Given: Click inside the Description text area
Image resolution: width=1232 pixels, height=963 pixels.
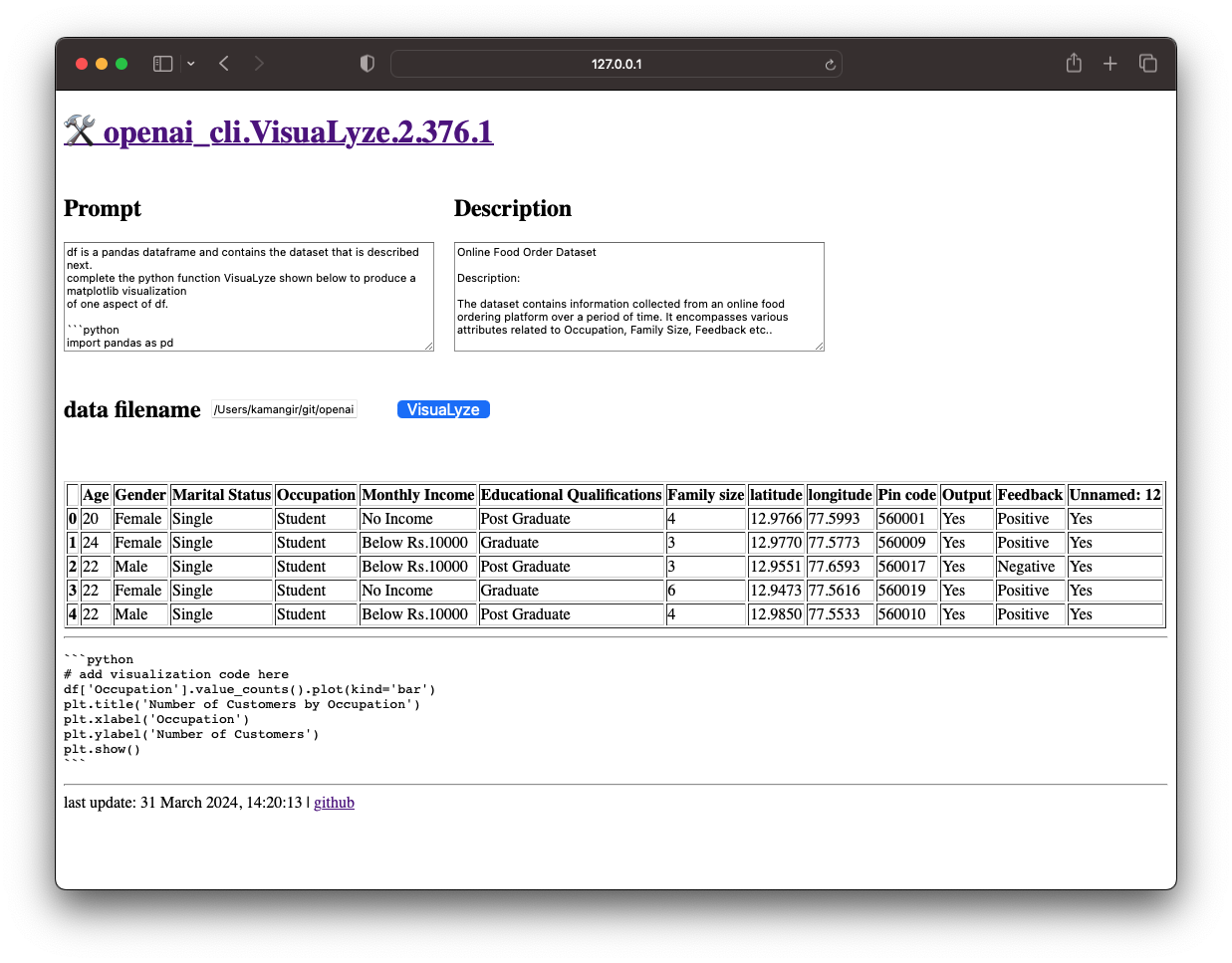Looking at the screenshot, I should 638,297.
